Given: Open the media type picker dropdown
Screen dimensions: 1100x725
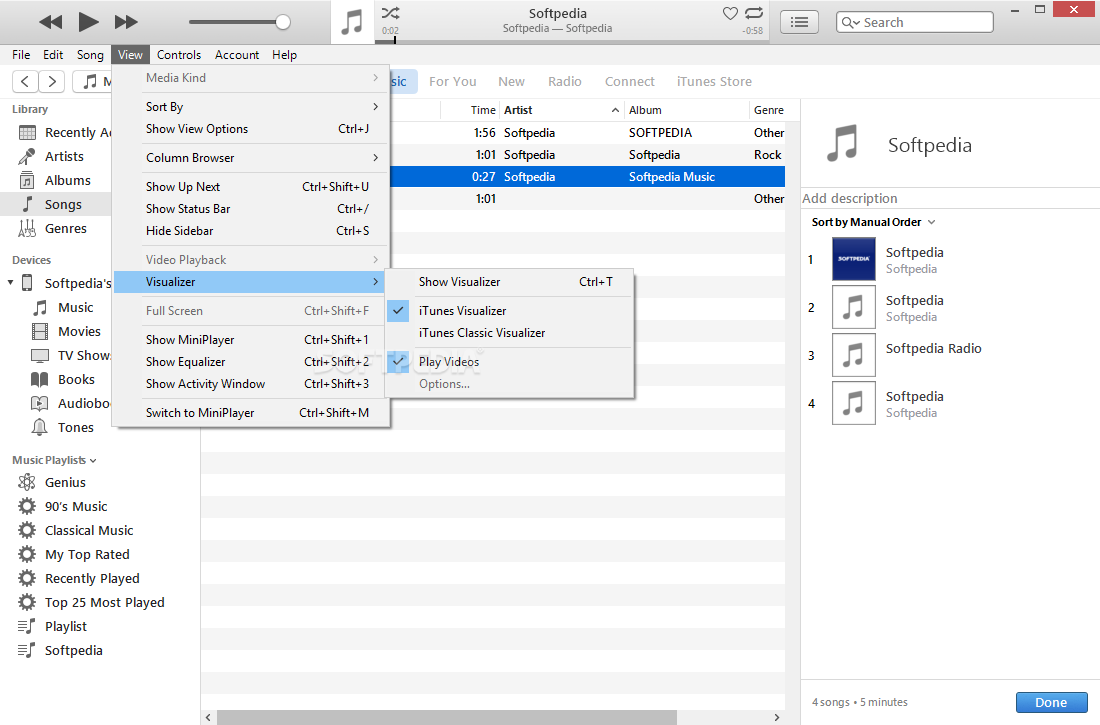Looking at the screenshot, I should pyautogui.click(x=92, y=81).
